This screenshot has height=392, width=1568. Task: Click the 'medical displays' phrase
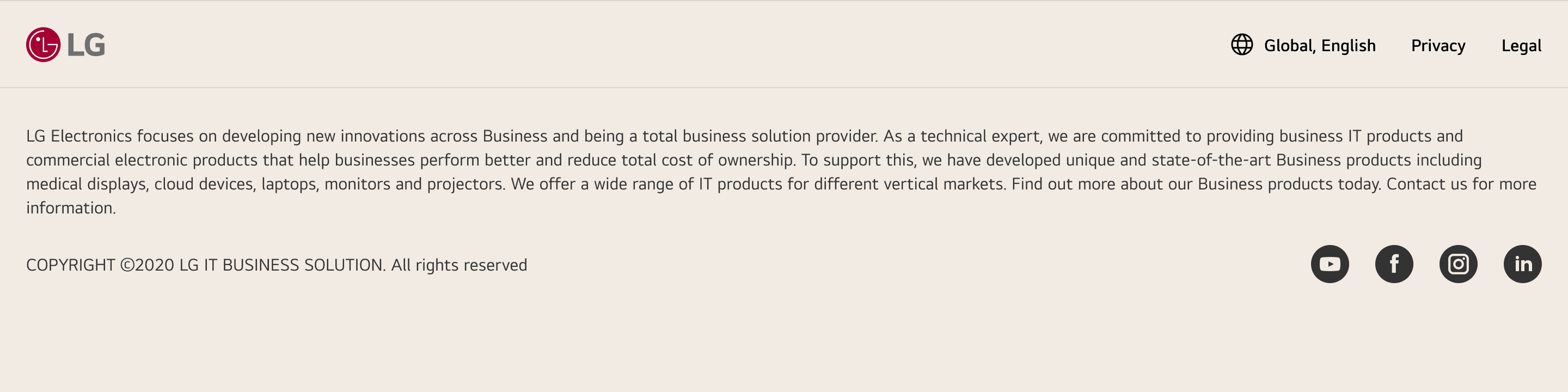pos(87,184)
